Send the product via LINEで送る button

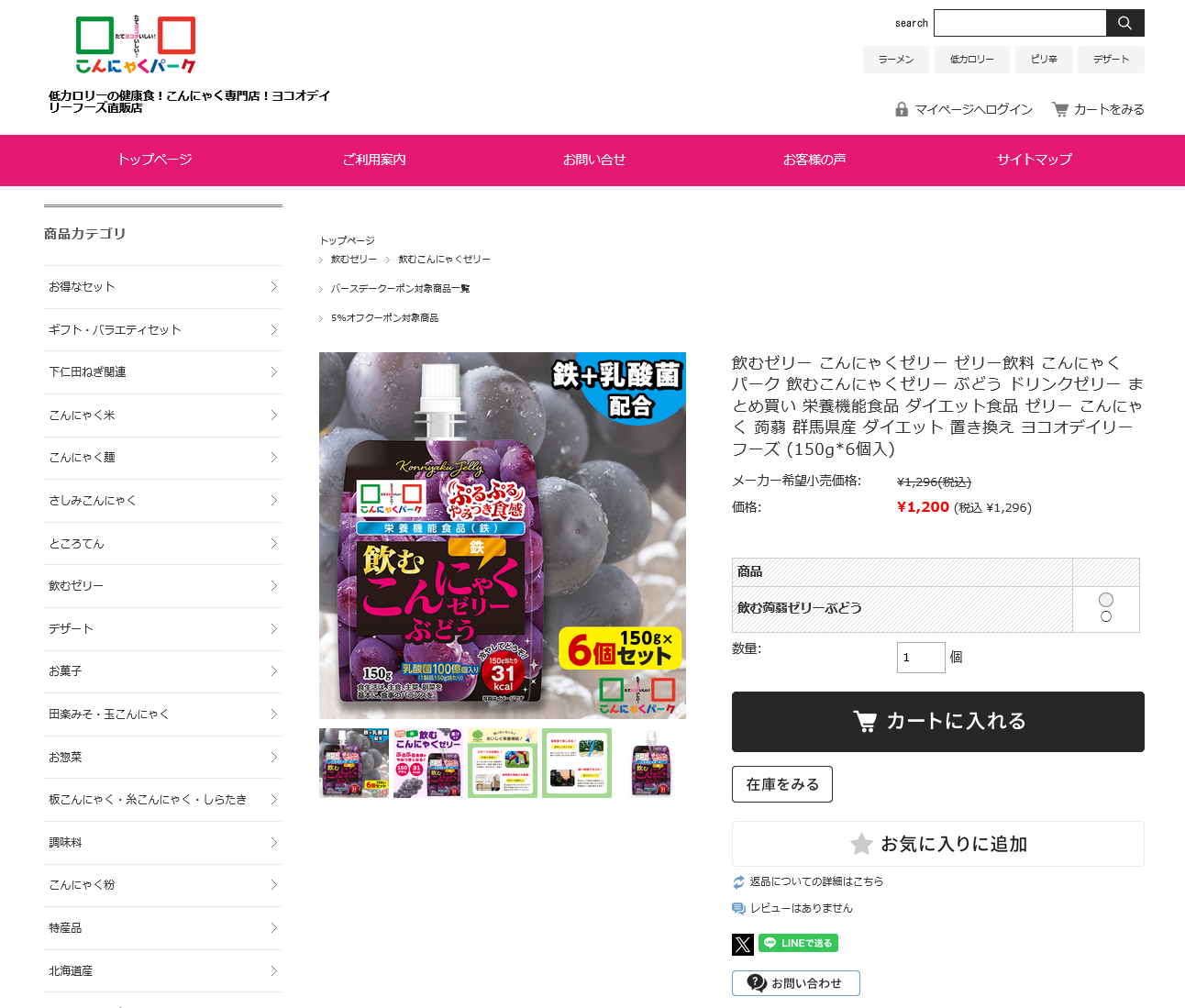(x=798, y=943)
